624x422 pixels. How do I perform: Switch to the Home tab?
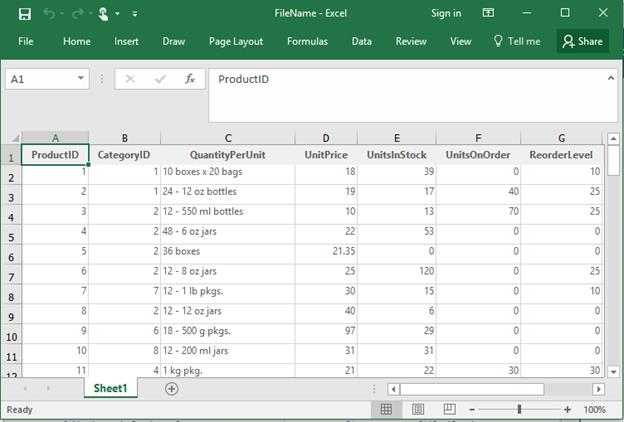[x=77, y=41]
